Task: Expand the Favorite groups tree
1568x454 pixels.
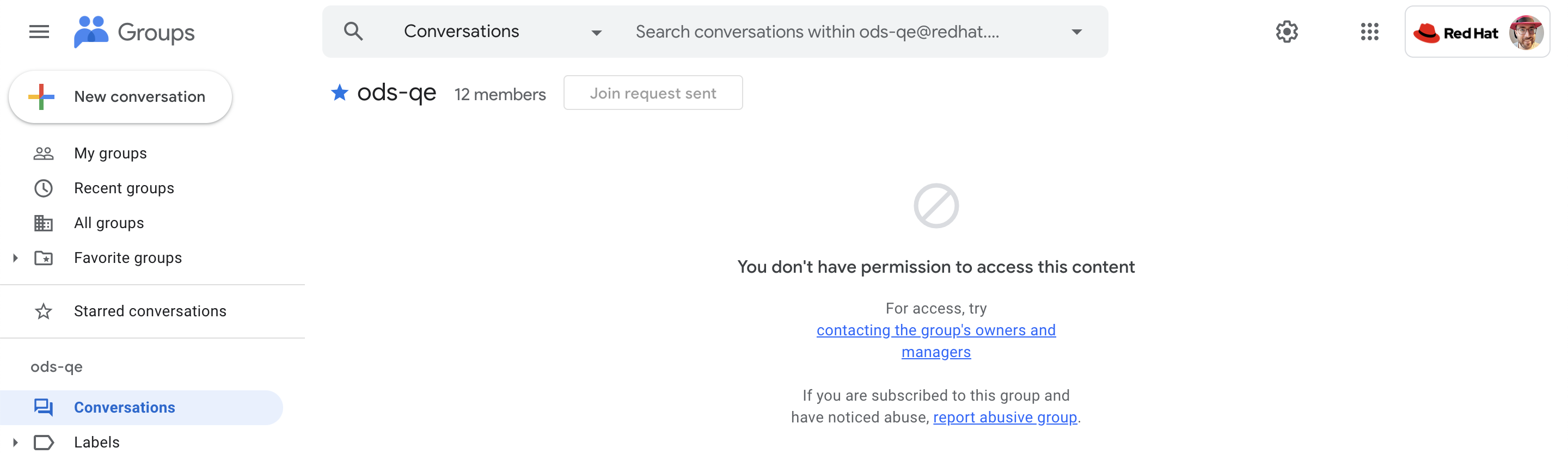Action: tap(15, 258)
